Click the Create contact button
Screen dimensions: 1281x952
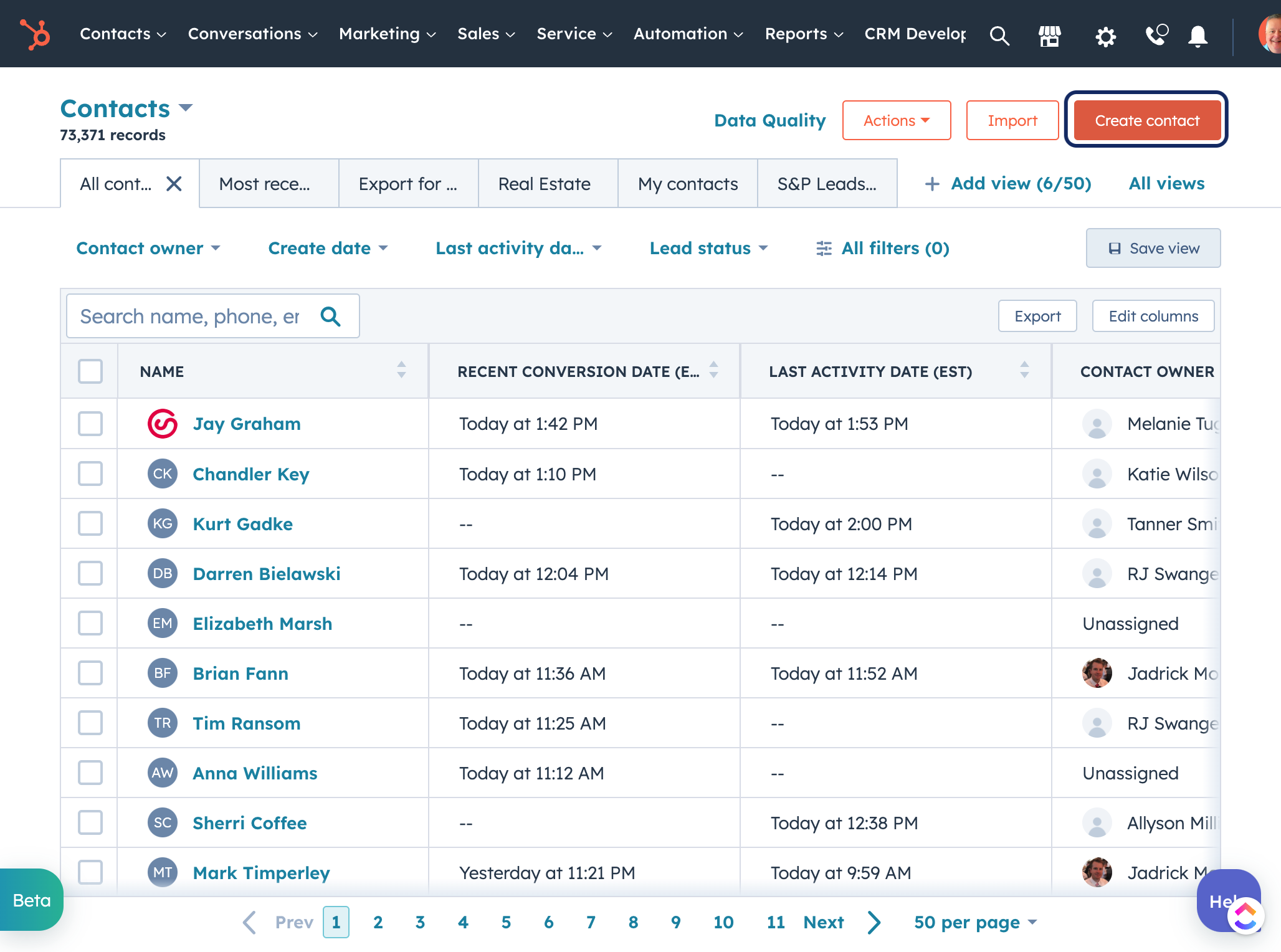click(x=1146, y=120)
